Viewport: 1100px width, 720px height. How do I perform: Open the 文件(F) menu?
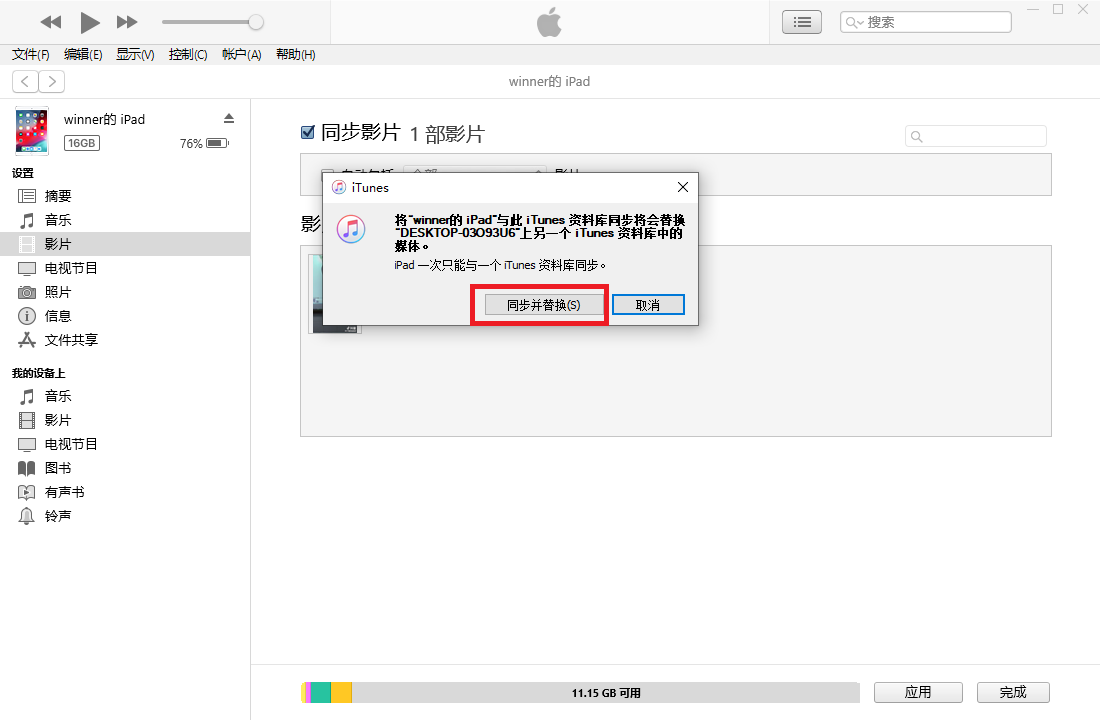pyautogui.click(x=30, y=55)
